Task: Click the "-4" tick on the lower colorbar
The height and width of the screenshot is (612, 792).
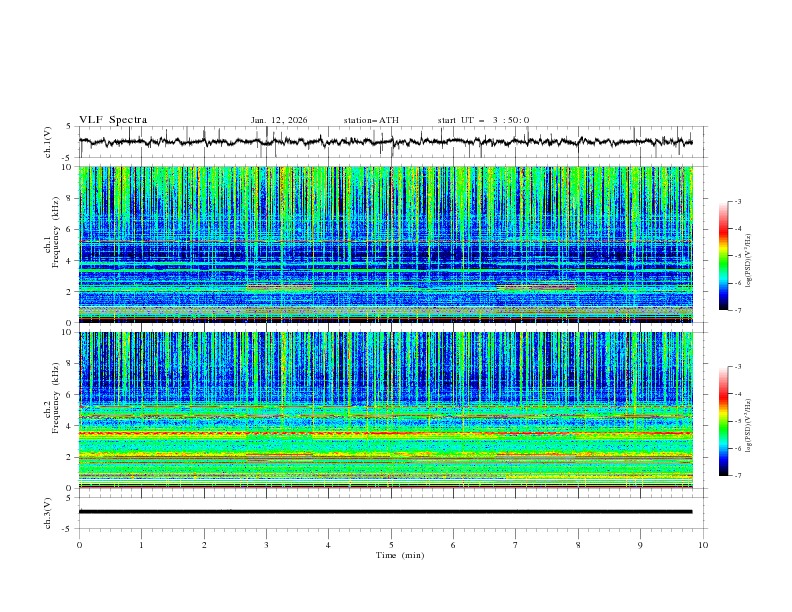Action: click(x=738, y=394)
